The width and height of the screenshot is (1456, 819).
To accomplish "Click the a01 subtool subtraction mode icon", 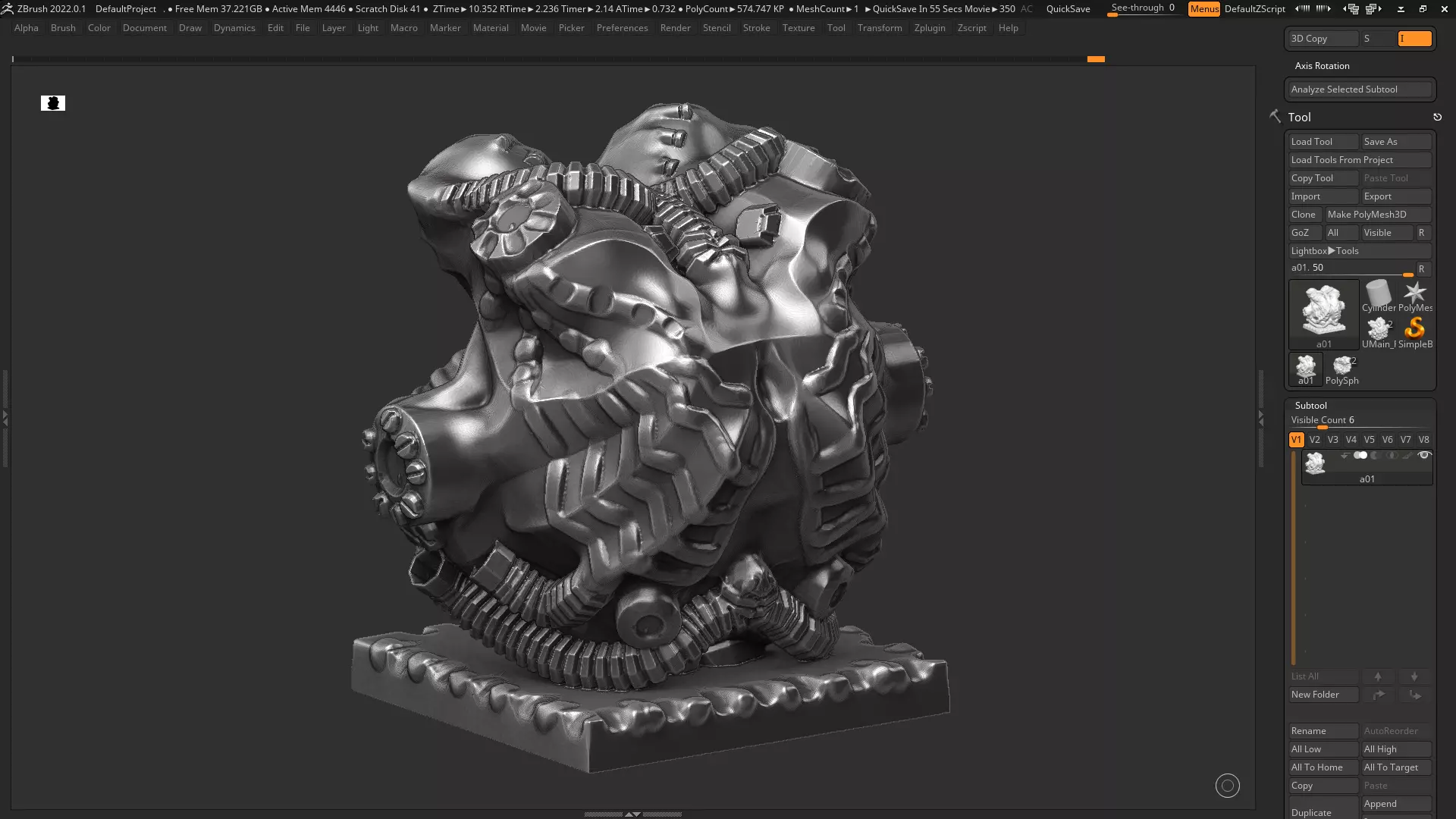I will click(1375, 456).
